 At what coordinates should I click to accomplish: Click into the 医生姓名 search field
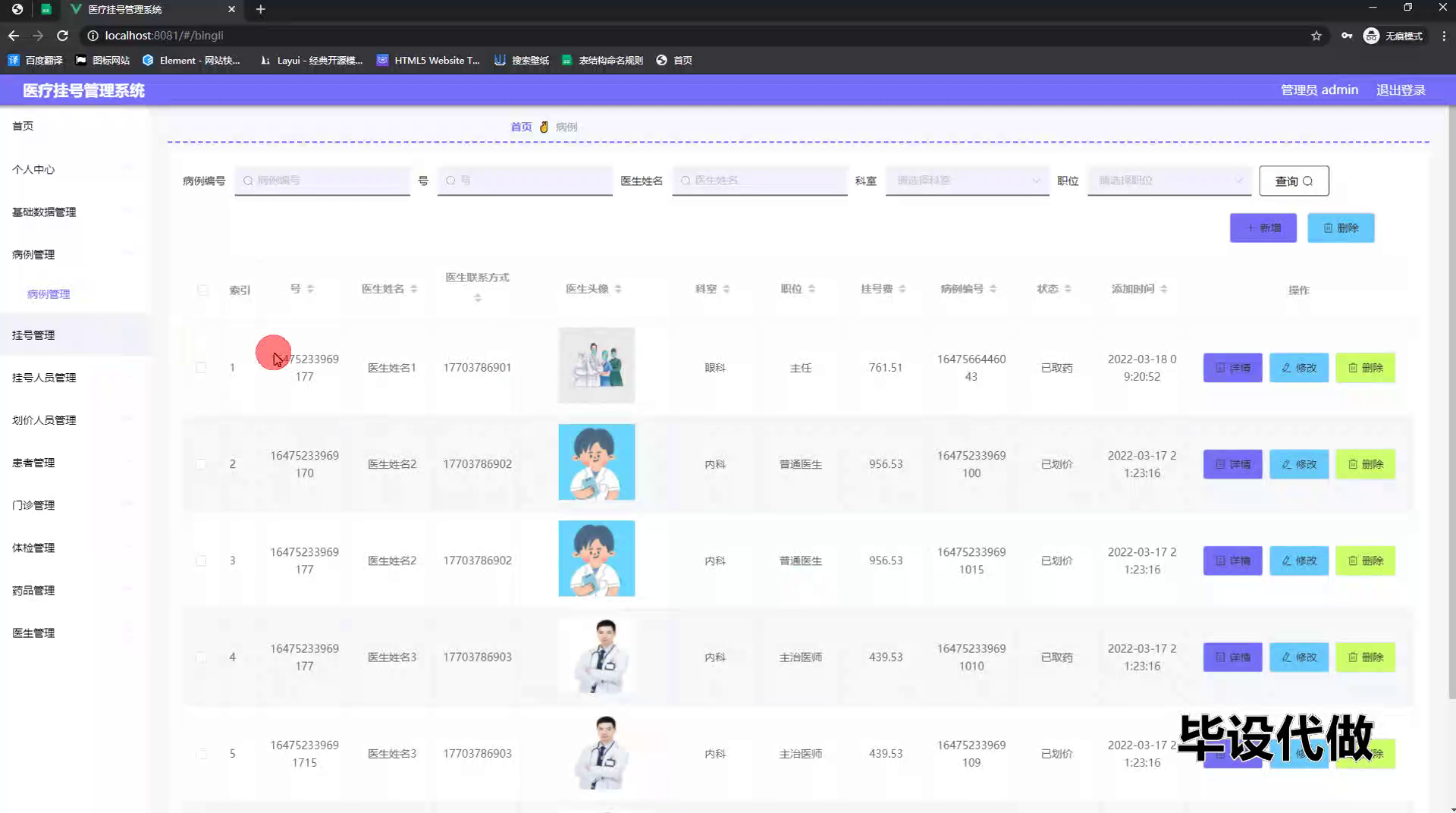(x=760, y=180)
